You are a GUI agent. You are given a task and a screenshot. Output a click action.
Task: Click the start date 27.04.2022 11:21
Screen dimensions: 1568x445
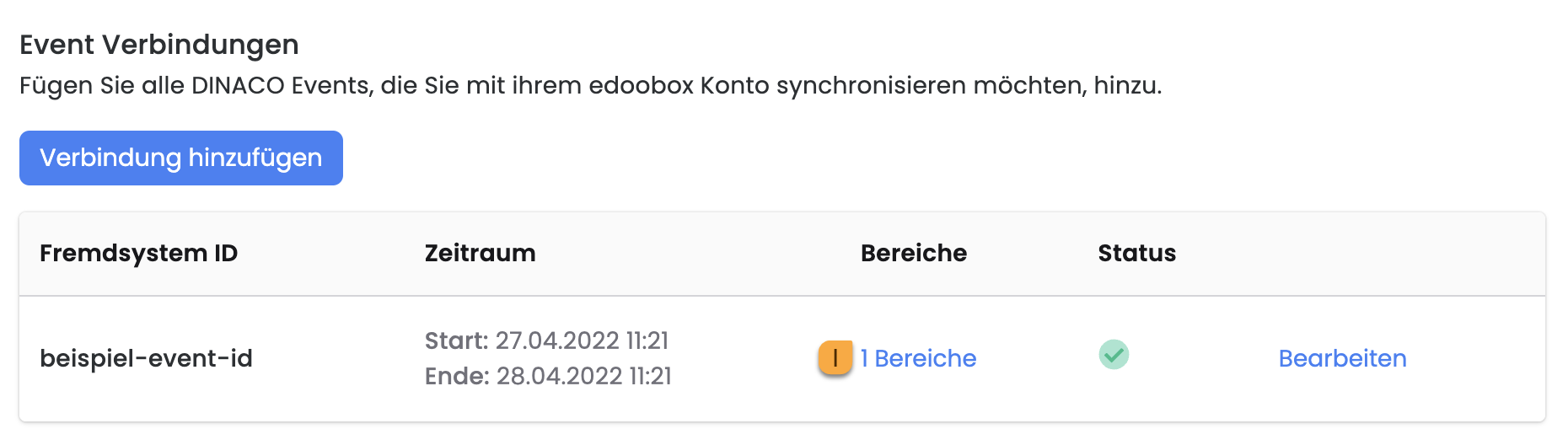tap(582, 340)
